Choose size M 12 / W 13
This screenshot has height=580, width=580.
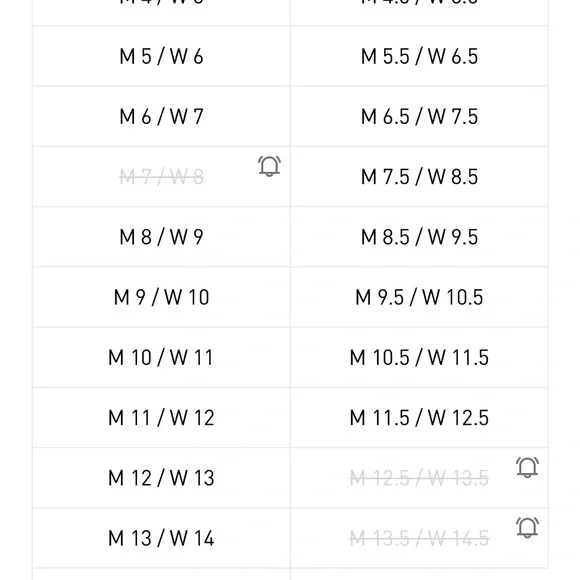(x=161, y=478)
